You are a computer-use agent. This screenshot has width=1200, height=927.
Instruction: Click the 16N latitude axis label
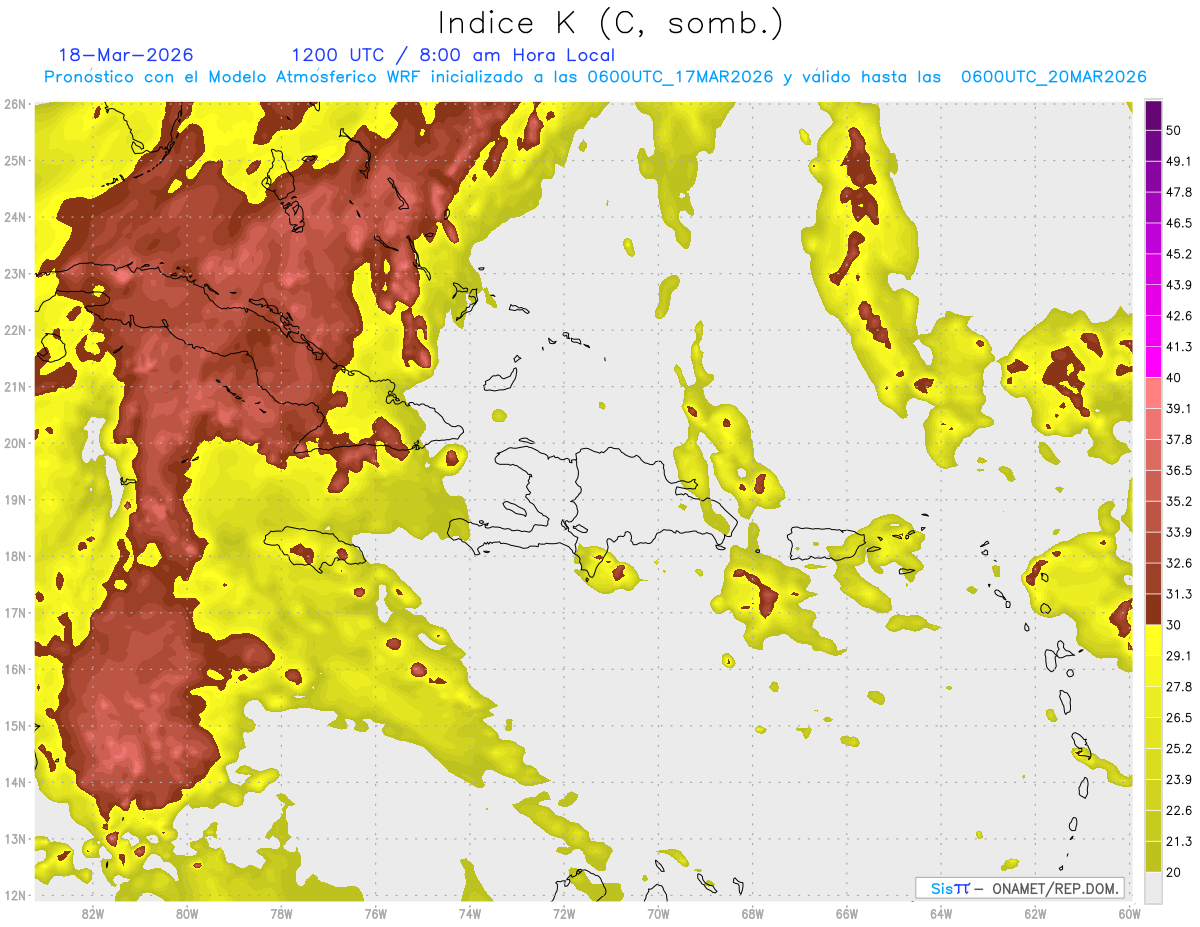14,669
